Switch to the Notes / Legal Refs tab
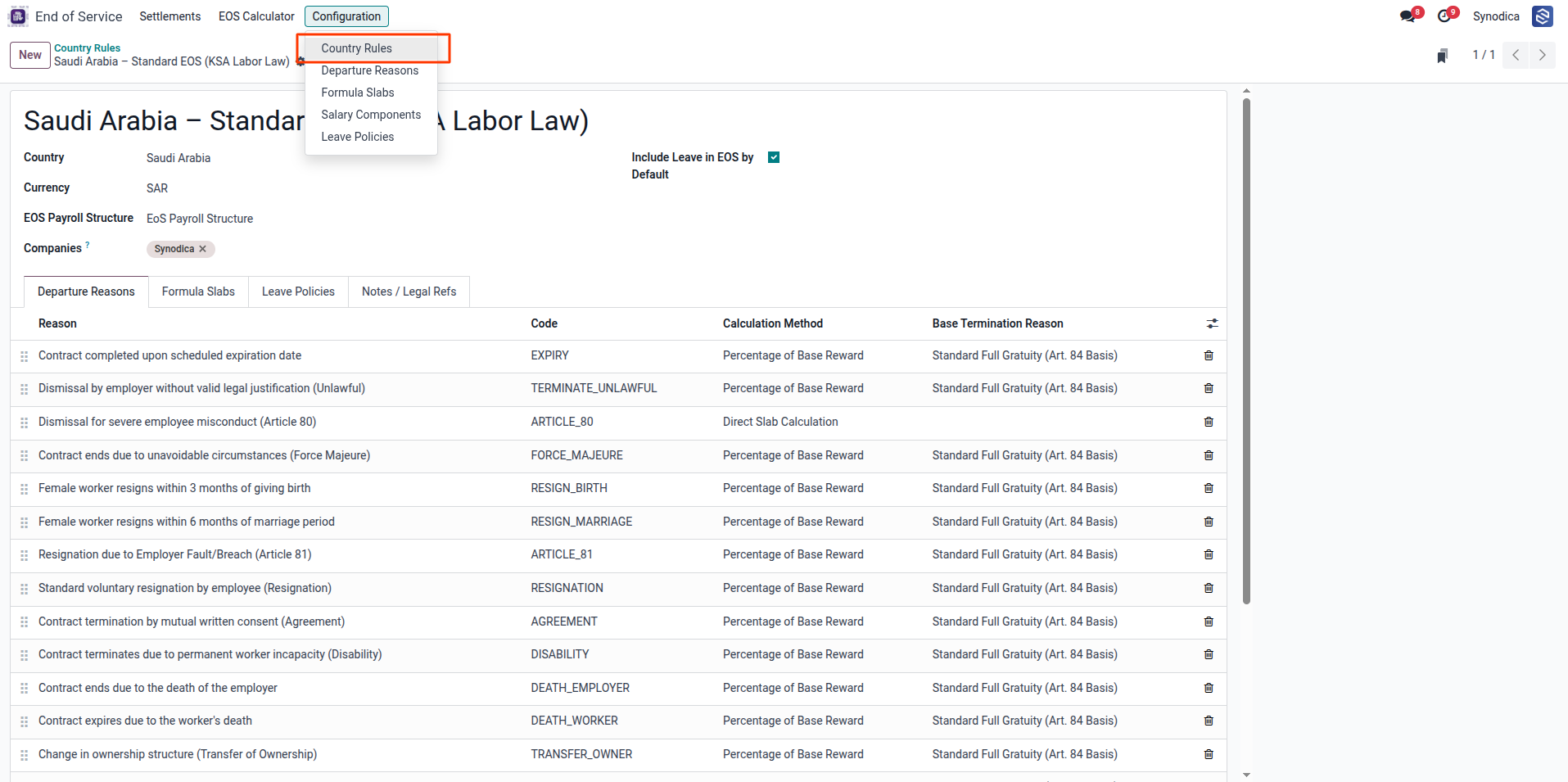 coord(409,292)
